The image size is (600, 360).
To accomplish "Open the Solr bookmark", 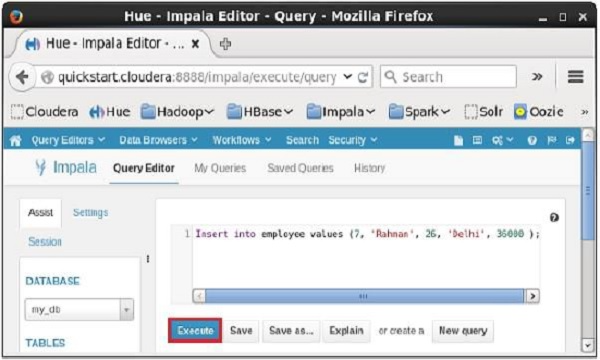I will 483,112.
